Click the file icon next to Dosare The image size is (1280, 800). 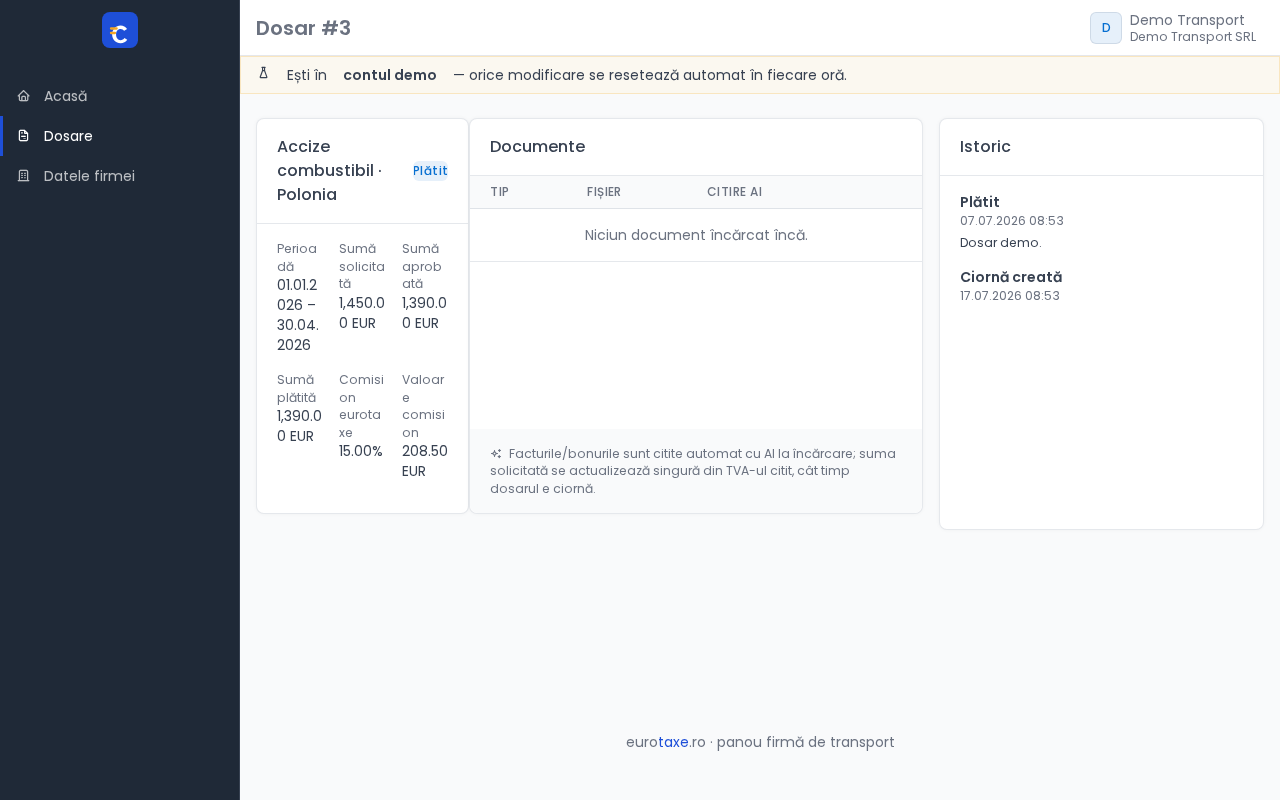pyautogui.click(x=24, y=136)
